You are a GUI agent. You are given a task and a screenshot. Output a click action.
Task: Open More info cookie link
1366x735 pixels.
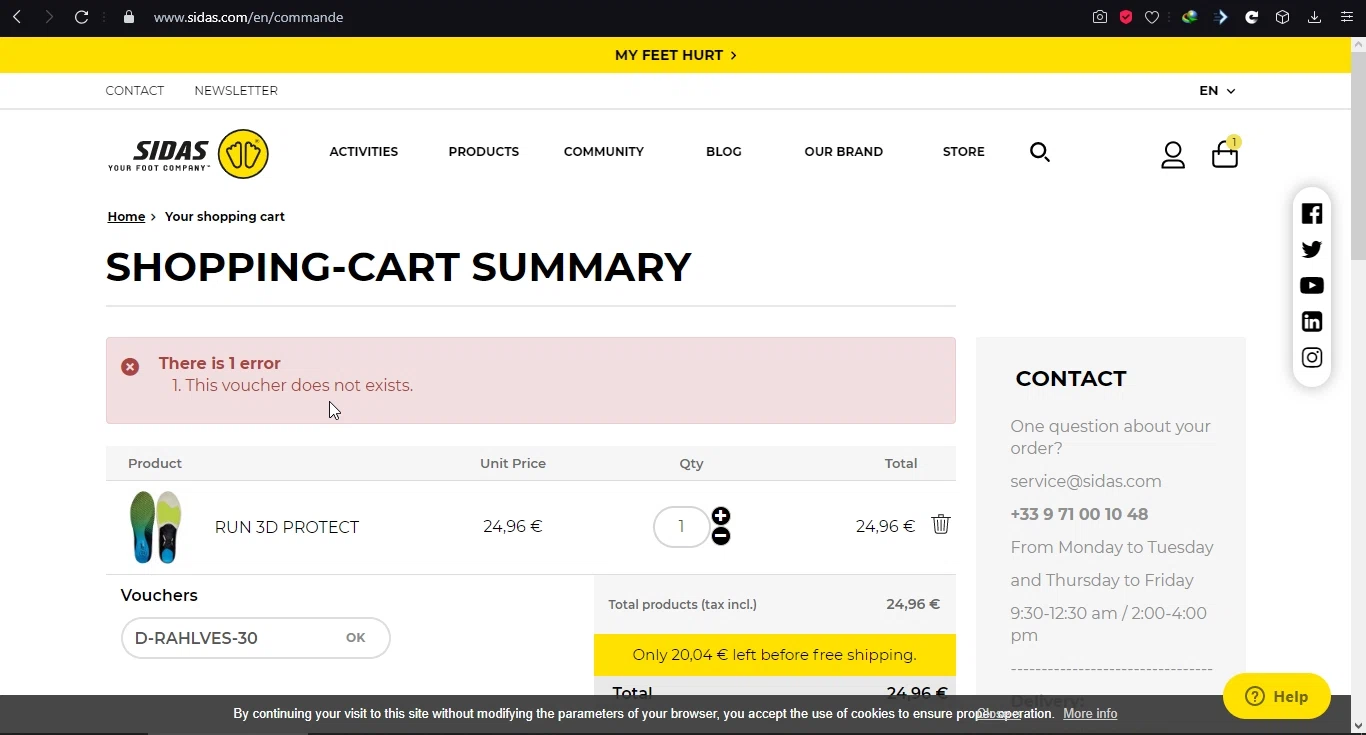coord(1090,714)
